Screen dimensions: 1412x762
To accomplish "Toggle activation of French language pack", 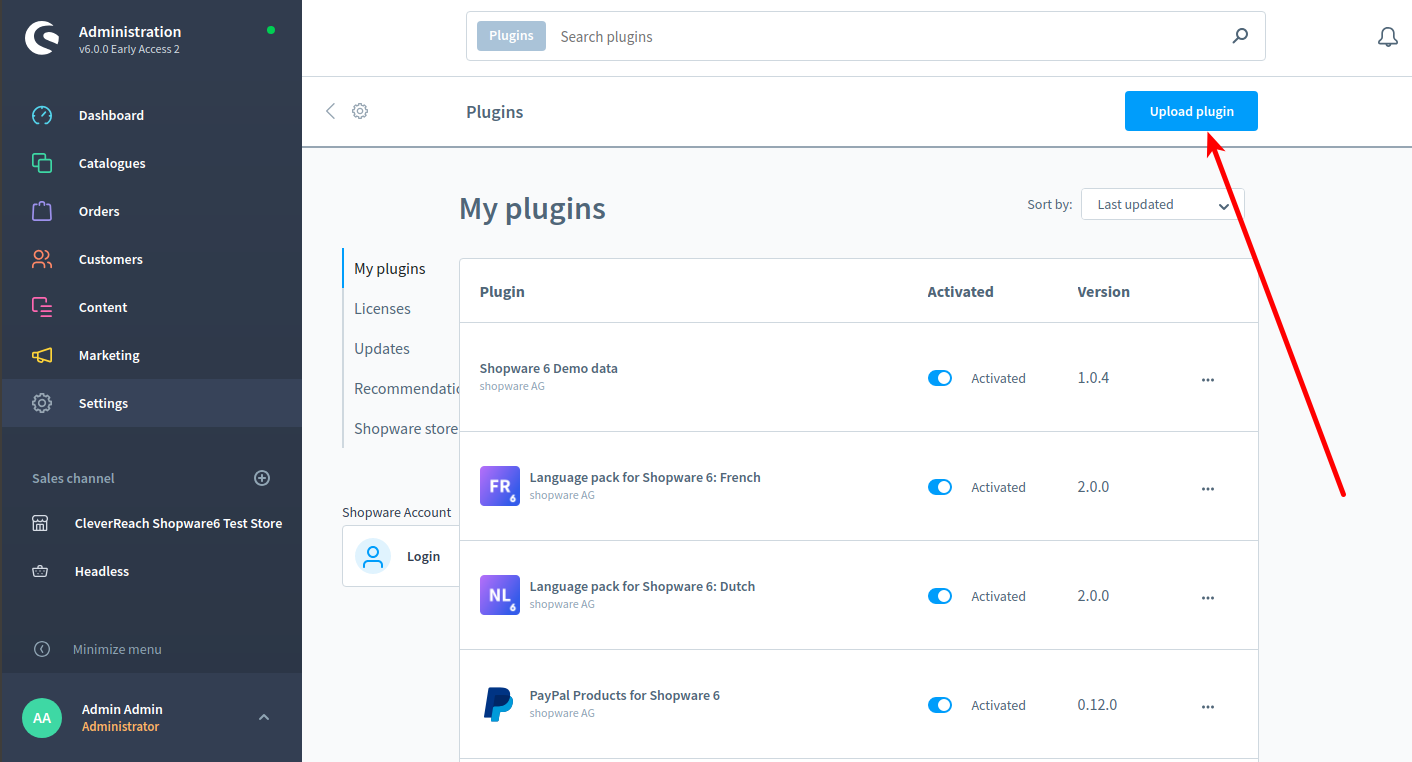I will [940, 487].
